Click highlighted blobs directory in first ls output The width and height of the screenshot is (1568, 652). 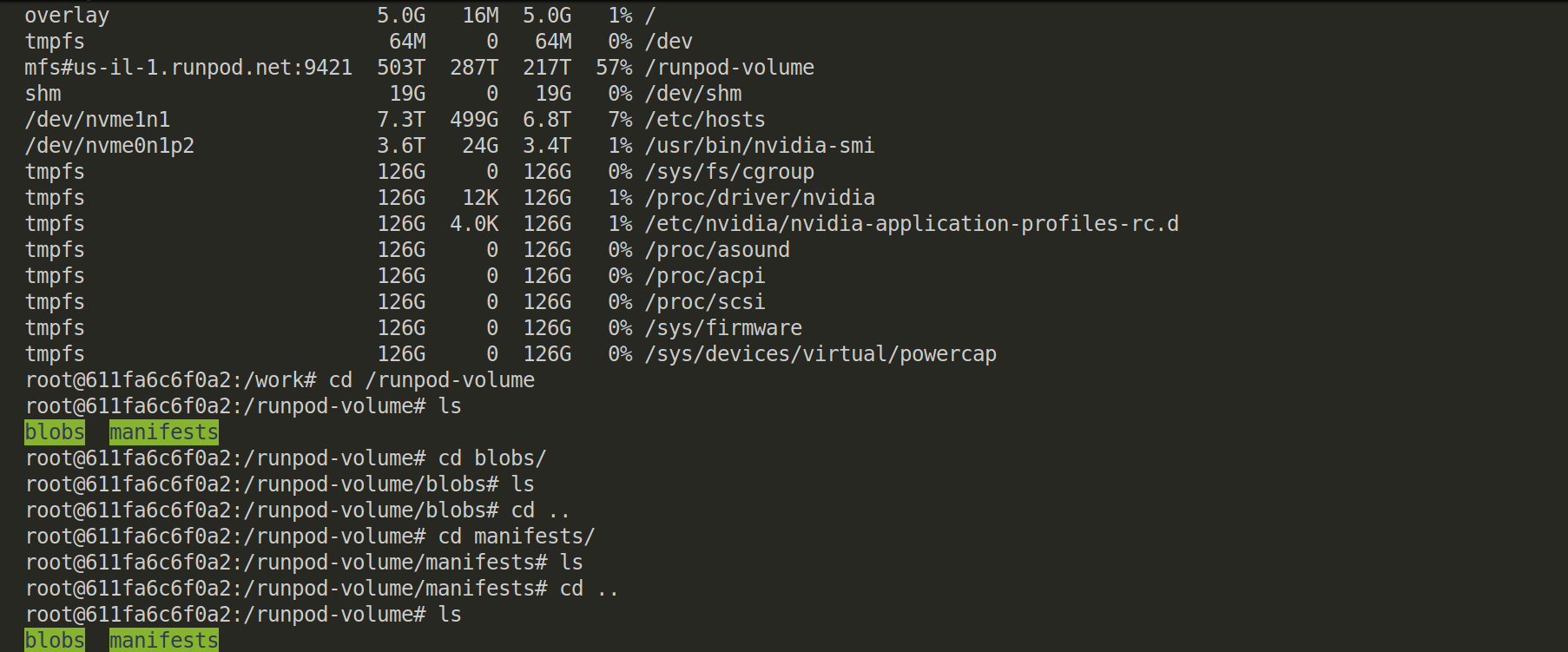pos(55,432)
